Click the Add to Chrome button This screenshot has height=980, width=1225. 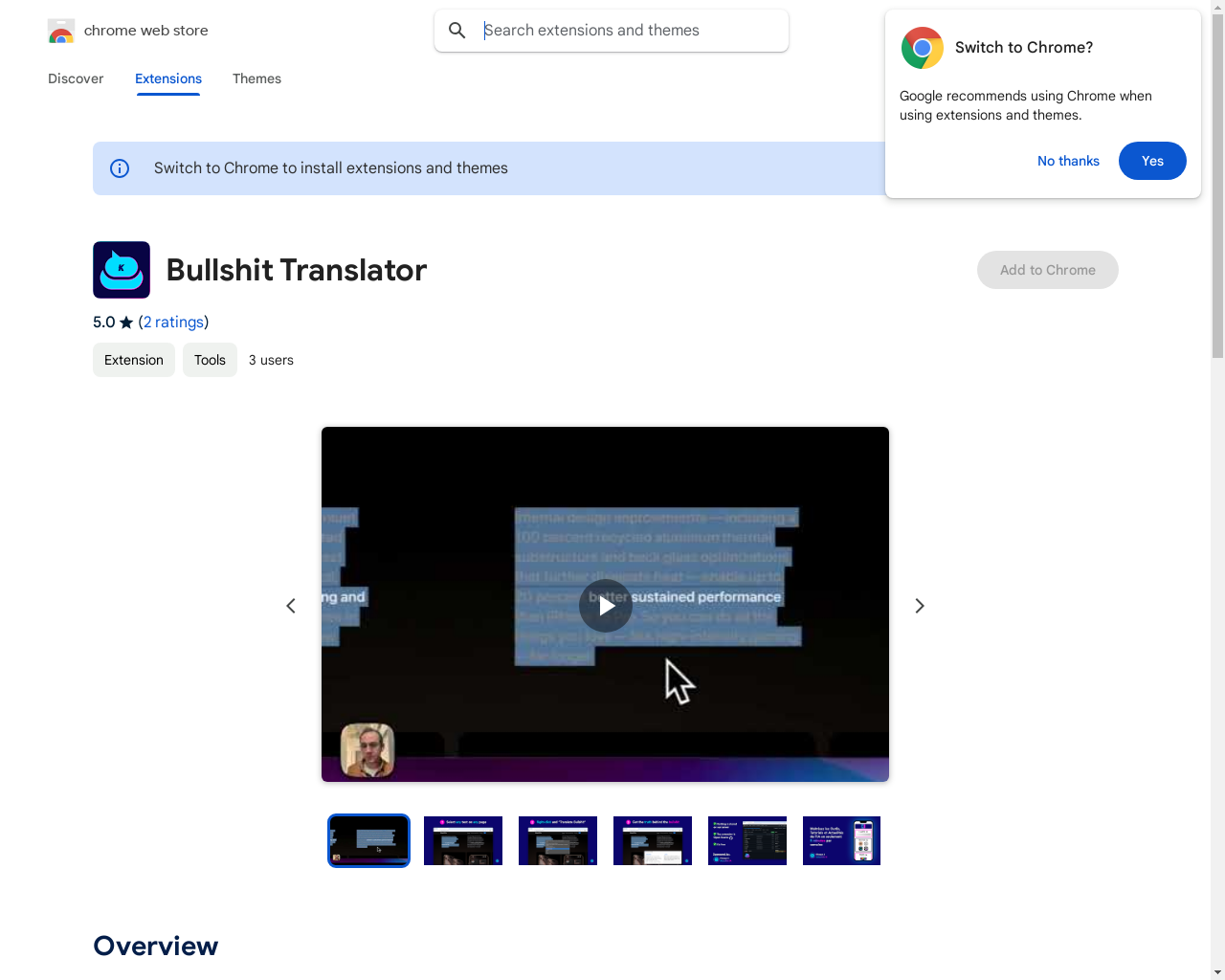tap(1048, 270)
